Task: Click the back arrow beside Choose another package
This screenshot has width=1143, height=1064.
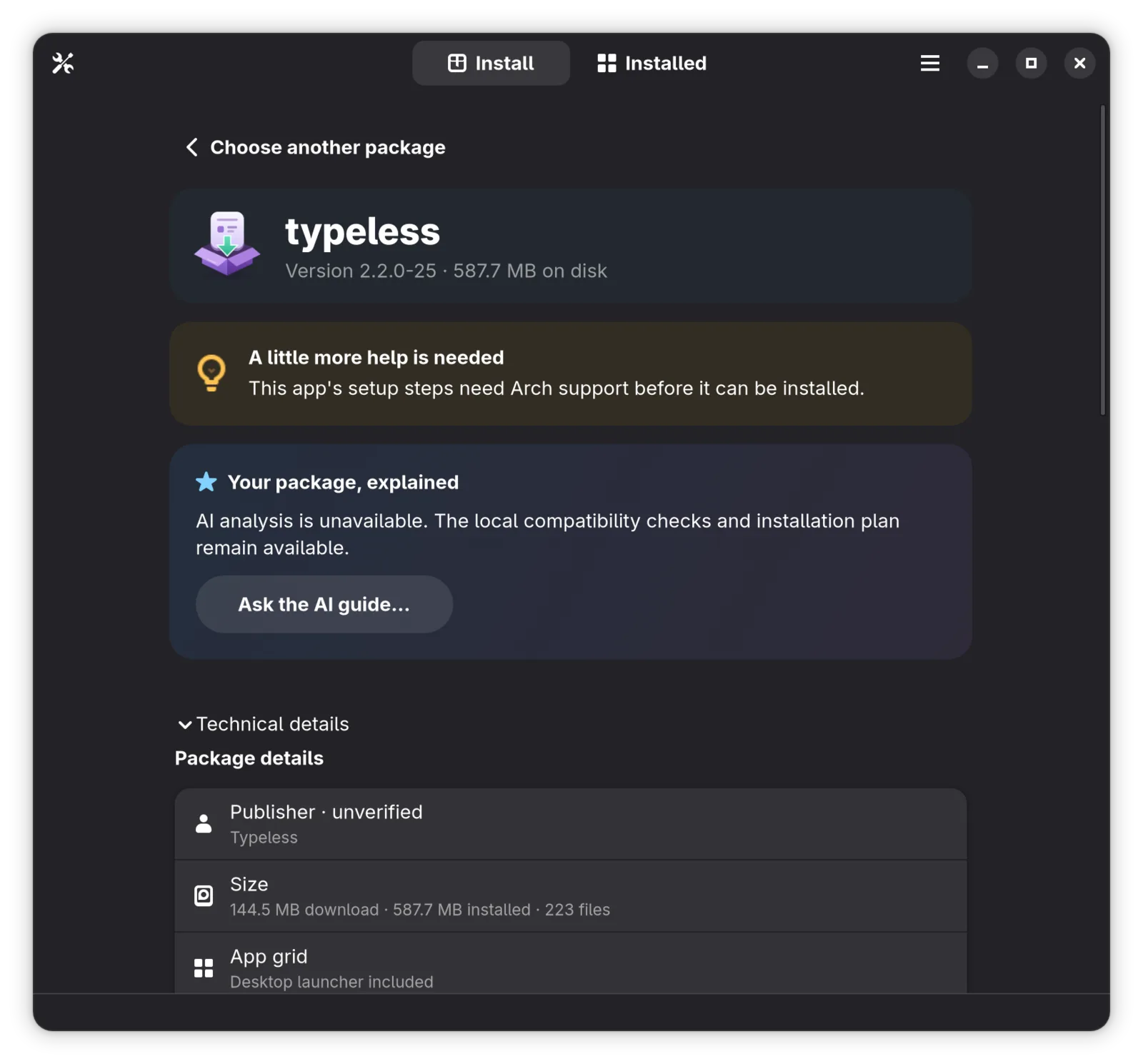Action: point(191,148)
